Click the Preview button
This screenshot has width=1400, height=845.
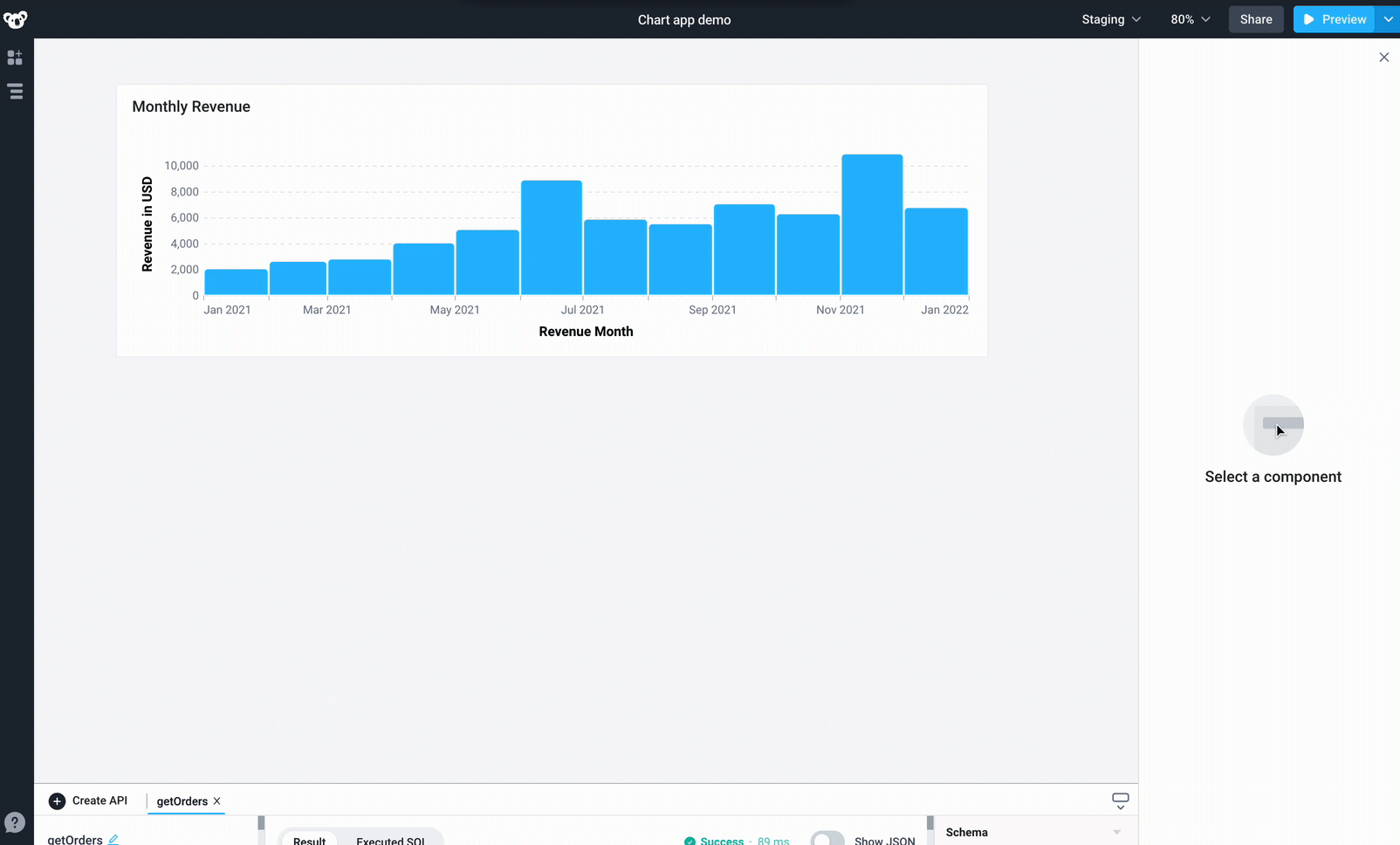tap(1334, 19)
